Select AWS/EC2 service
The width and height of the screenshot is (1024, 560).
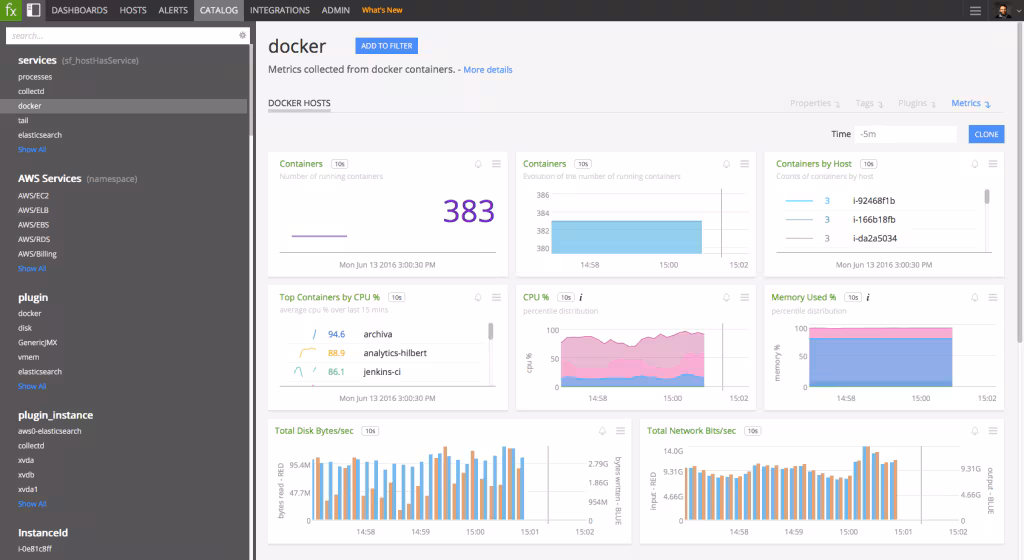[x=33, y=196]
